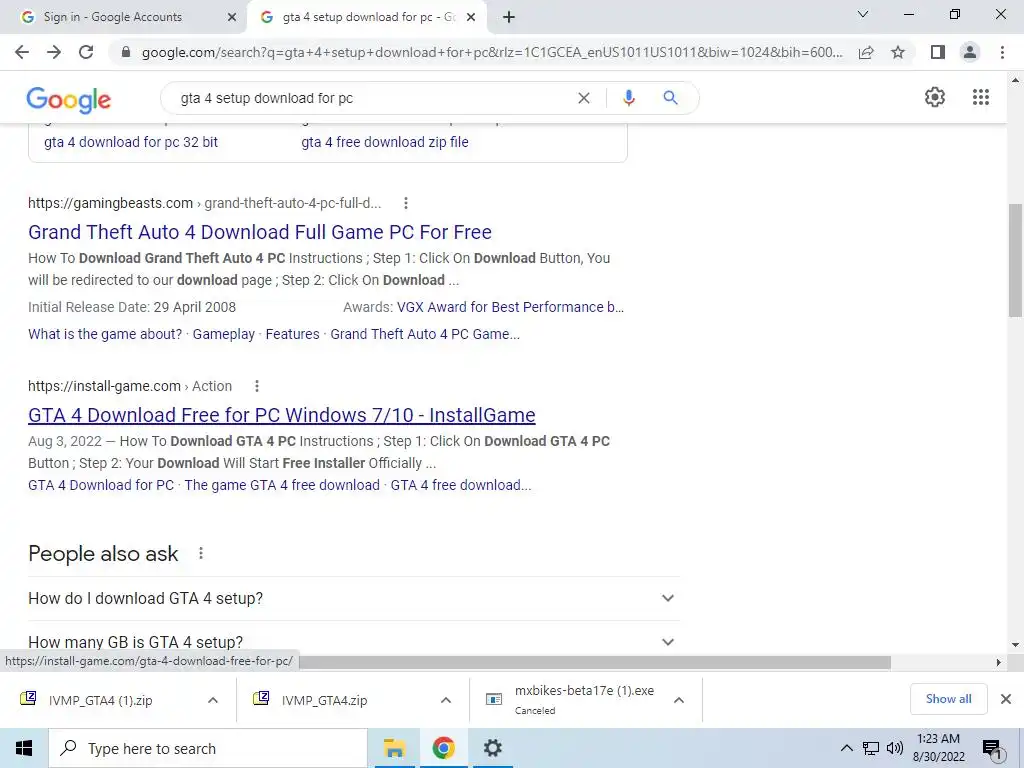Open Google quick settings gear
Screen dimensions: 1024x768
coord(935,97)
